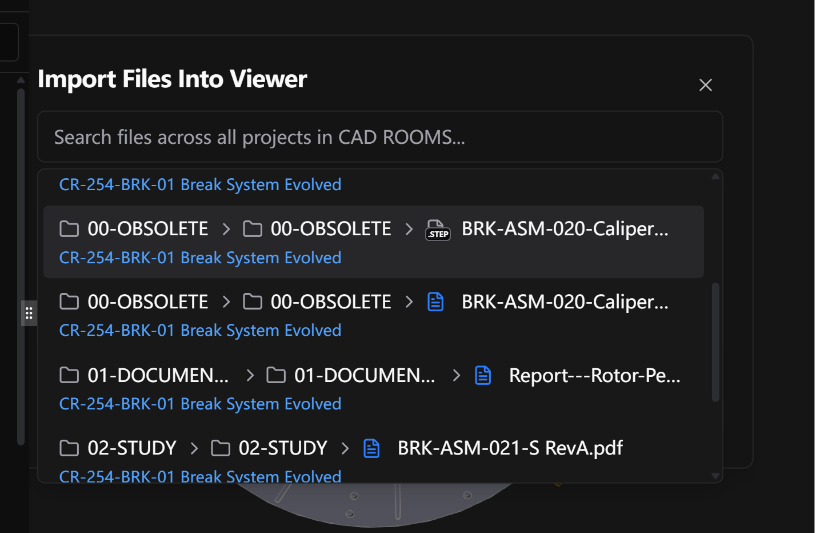This screenshot has height=533, width=815.
Task: Click first 00-OBSOLETE folder icon in STEP row
Action: [69, 229]
